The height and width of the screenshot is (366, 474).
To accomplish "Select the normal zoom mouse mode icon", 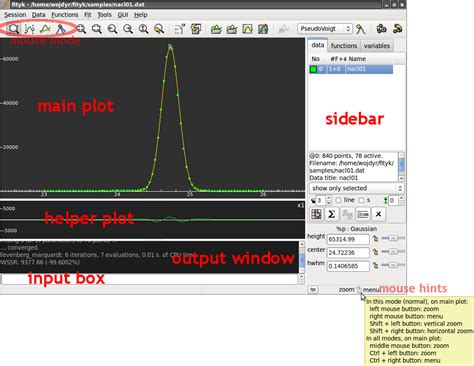I will pyautogui.click(x=14, y=29).
